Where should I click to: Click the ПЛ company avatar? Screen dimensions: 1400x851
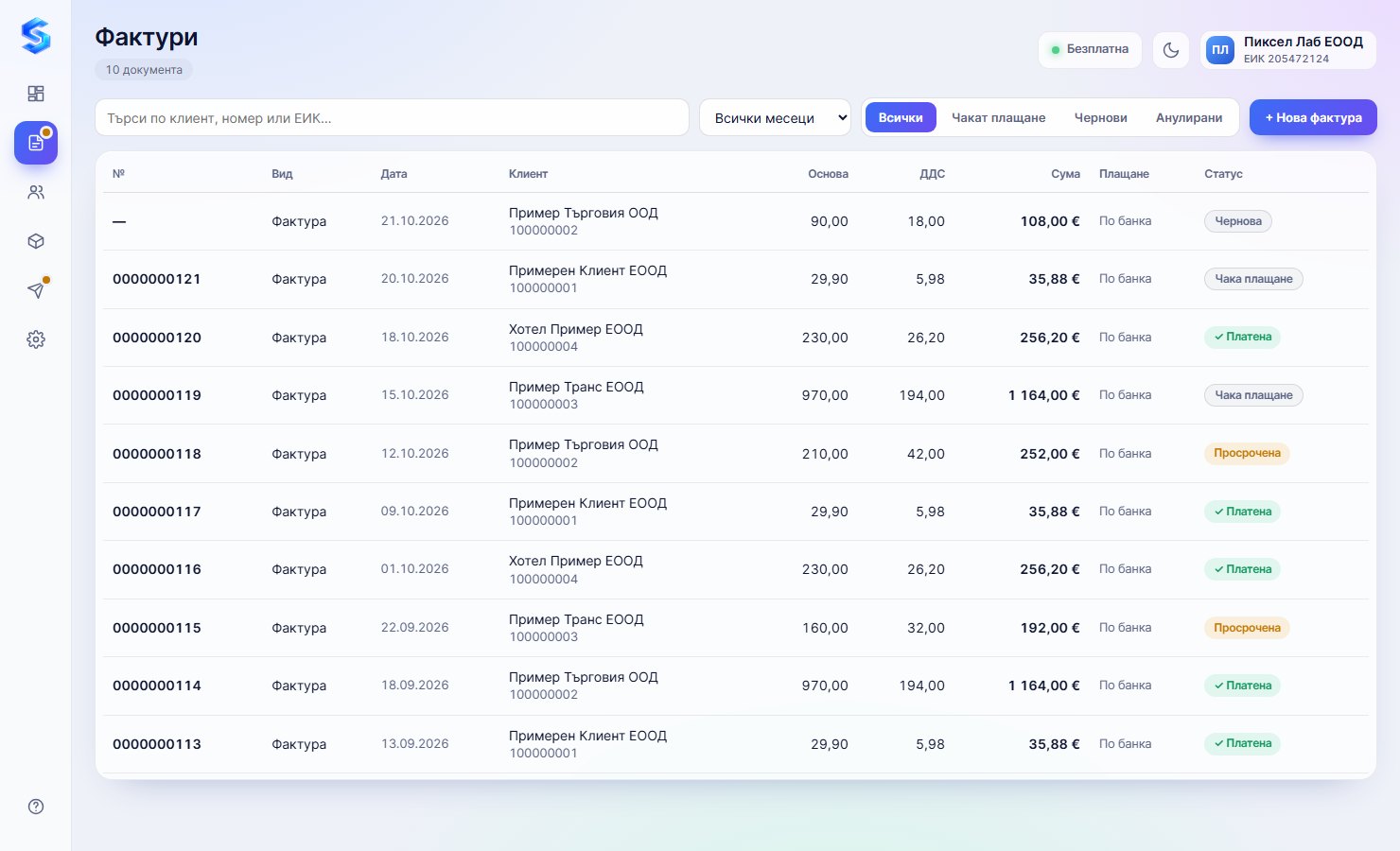(1220, 50)
